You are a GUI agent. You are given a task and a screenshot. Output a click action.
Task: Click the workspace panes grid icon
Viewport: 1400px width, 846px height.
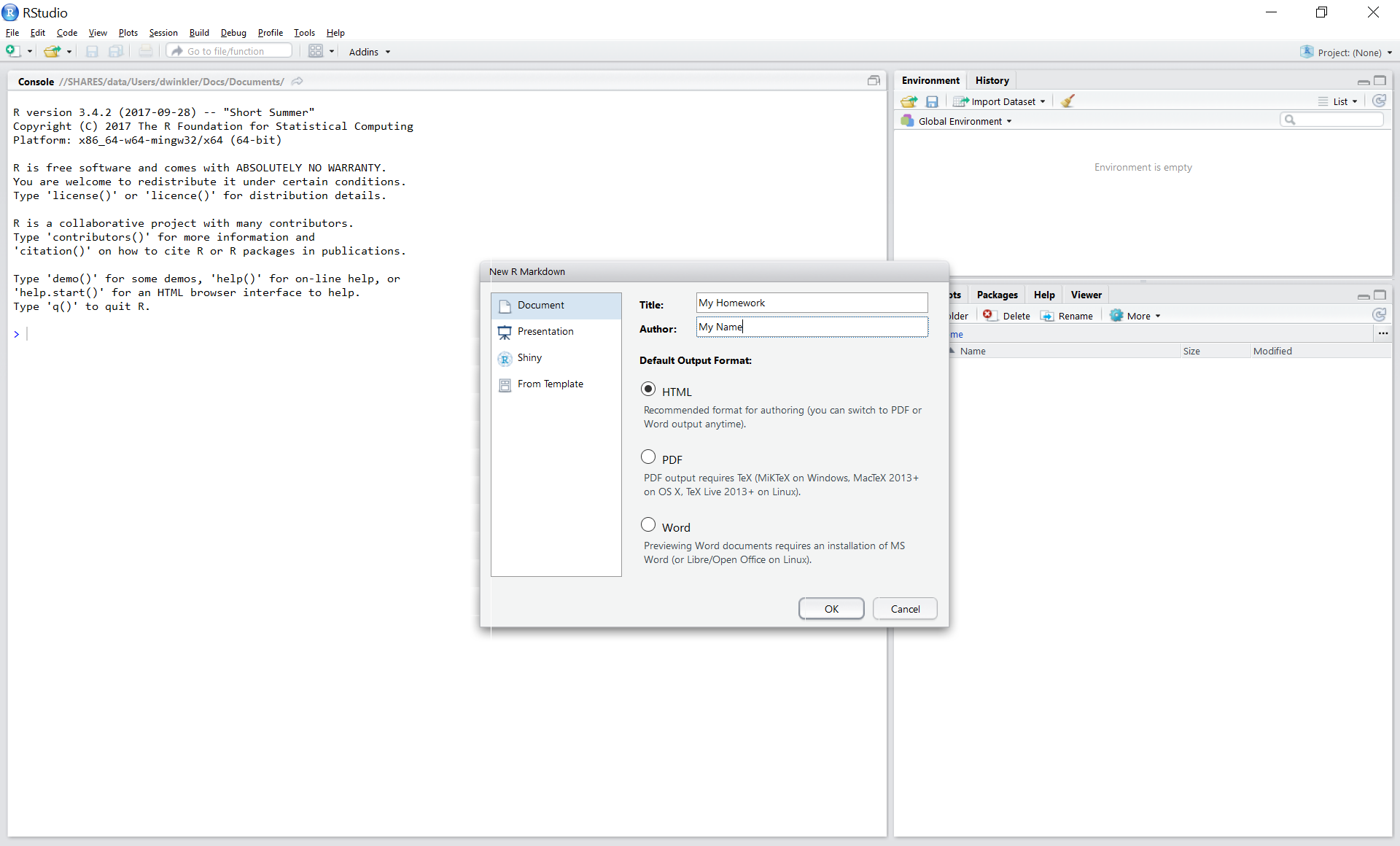pos(316,51)
